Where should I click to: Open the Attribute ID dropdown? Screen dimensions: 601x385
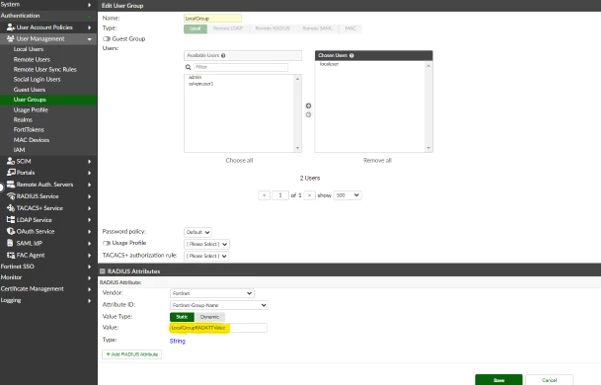tap(219, 305)
